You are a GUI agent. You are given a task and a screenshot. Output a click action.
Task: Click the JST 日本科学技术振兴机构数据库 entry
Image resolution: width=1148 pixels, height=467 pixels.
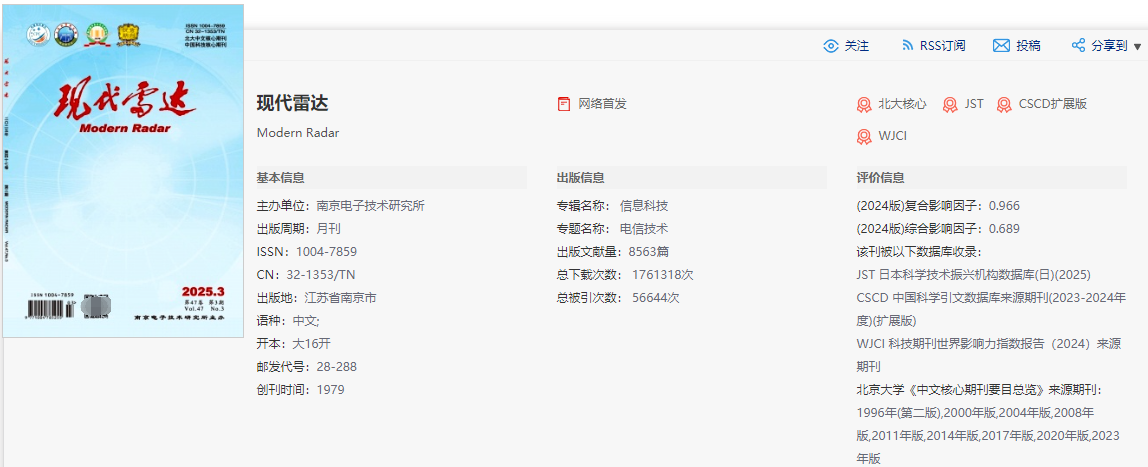[974, 275]
